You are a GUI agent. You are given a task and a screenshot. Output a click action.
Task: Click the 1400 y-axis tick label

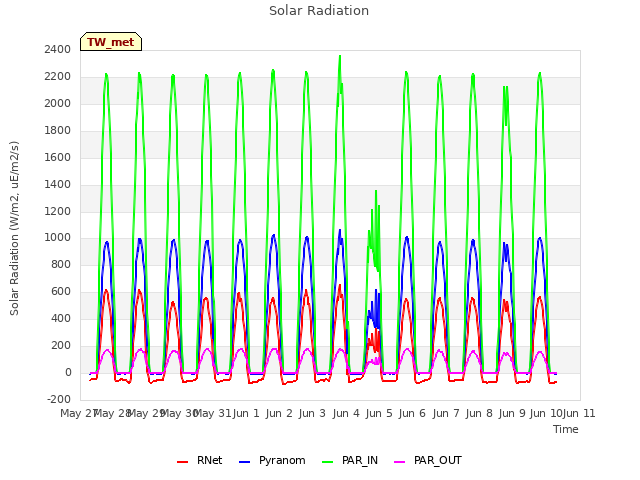(x=58, y=184)
